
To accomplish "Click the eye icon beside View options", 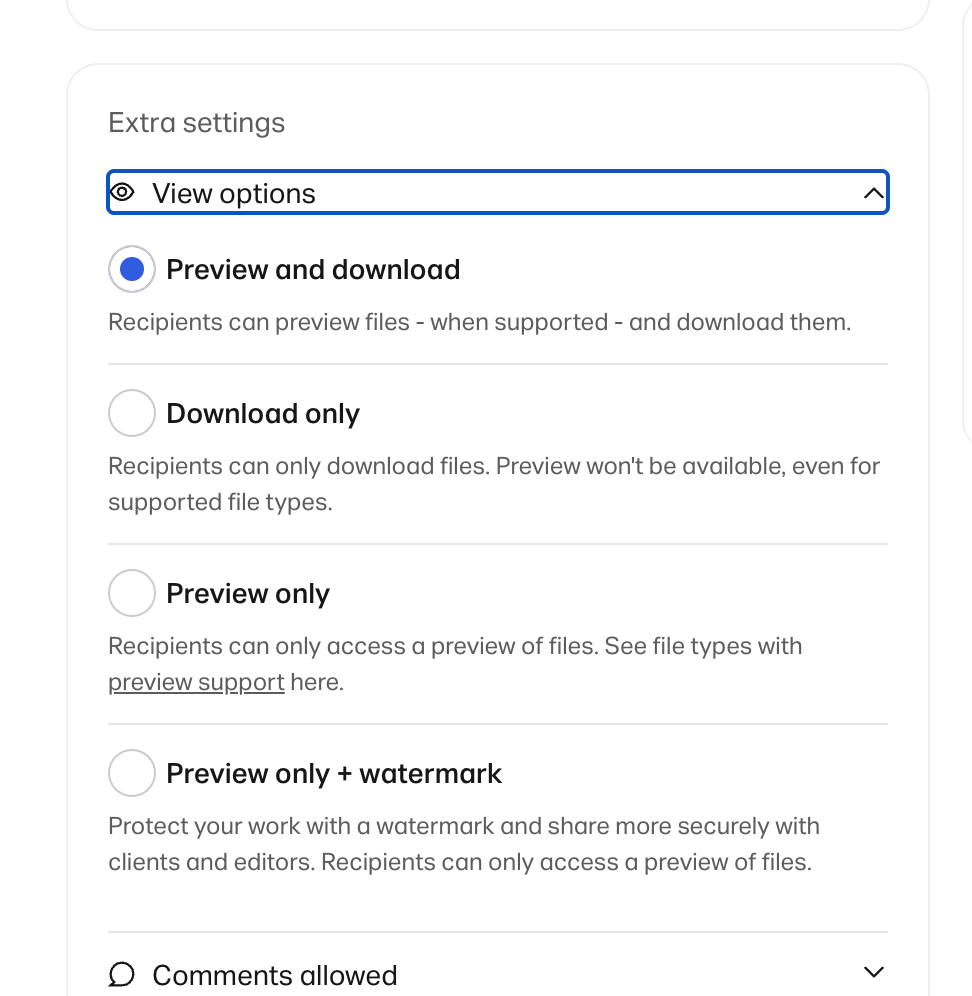I will point(122,193).
